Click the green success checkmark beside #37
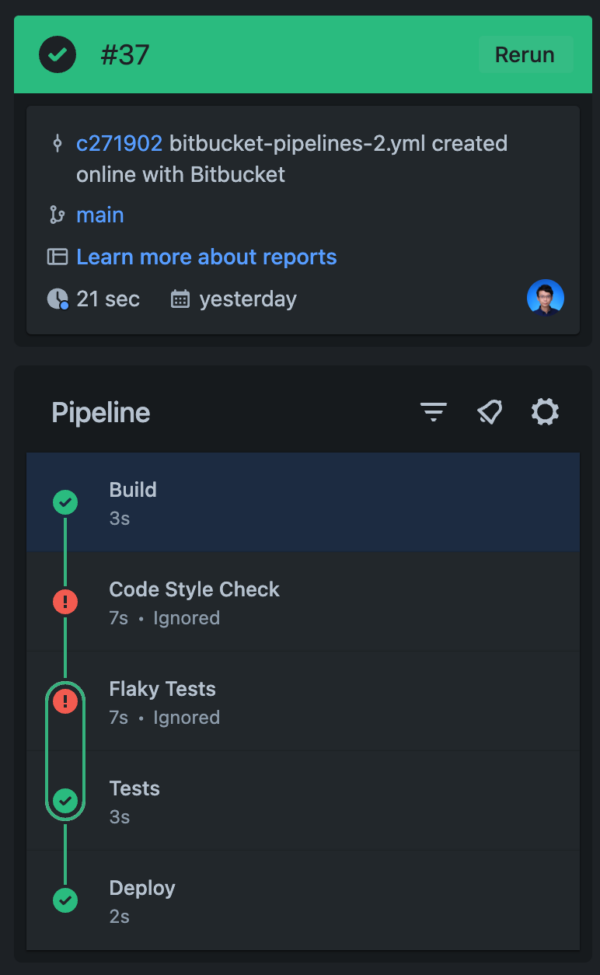The image size is (600, 975). tap(58, 55)
